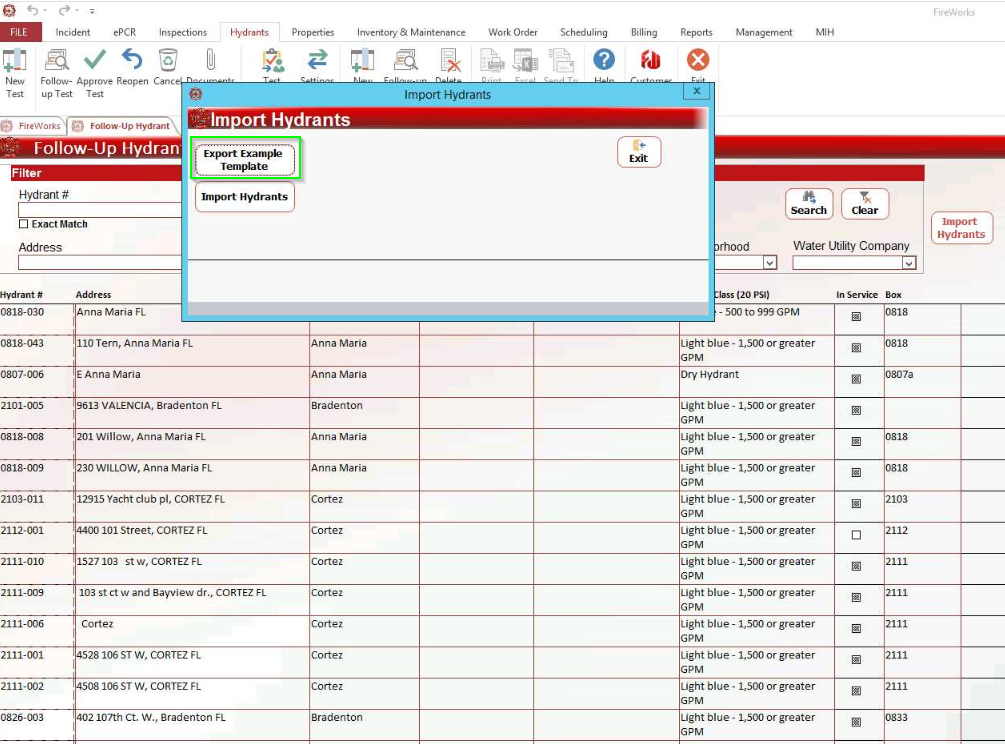Enable the Exact Match checkbox

[24, 224]
